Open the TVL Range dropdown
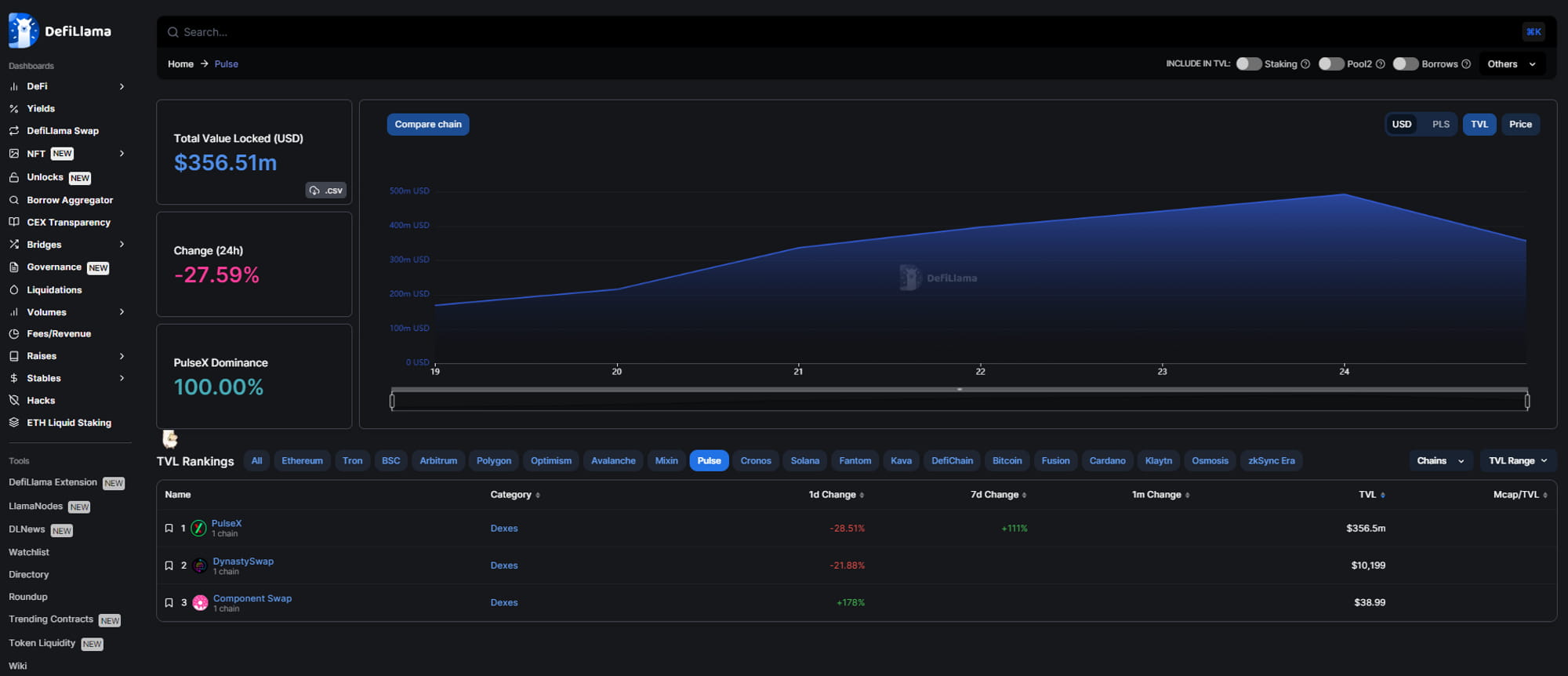The height and width of the screenshot is (676, 1568). tap(1518, 461)
